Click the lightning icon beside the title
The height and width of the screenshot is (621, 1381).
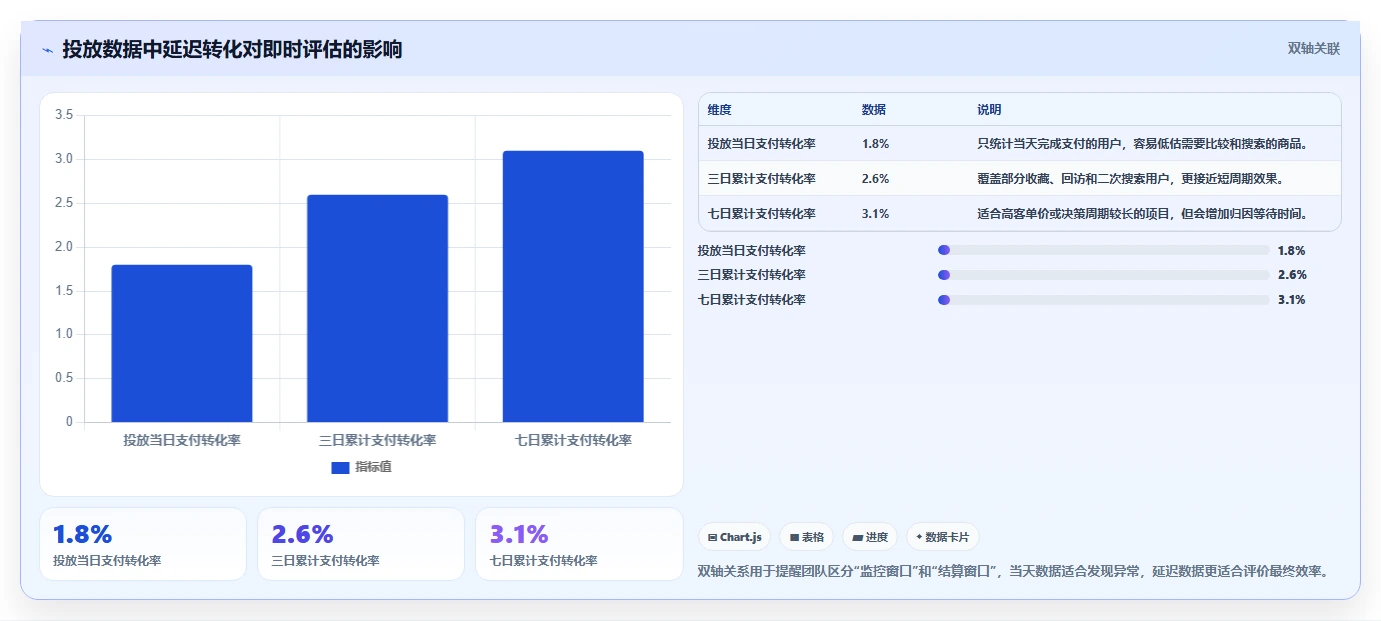click(48, 50)
